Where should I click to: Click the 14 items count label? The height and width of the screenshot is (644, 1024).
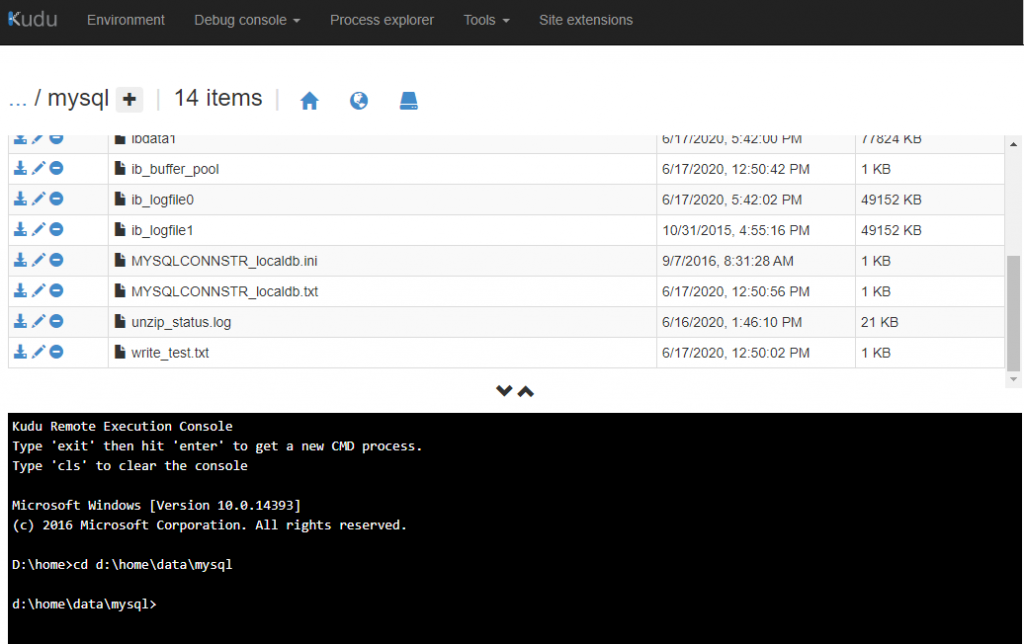[218, 98]
